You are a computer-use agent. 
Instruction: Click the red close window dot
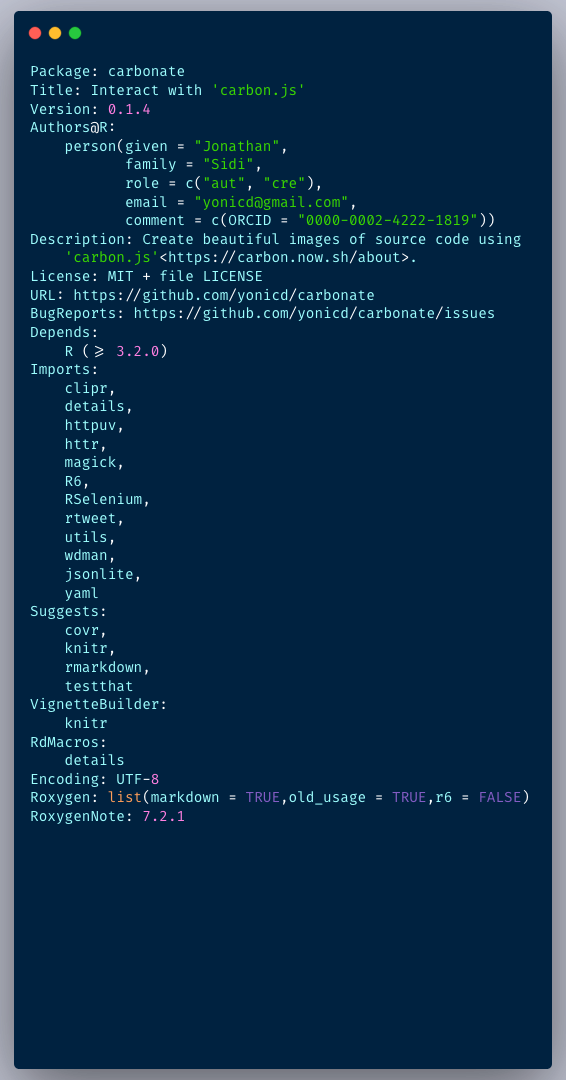coord(34,33)
